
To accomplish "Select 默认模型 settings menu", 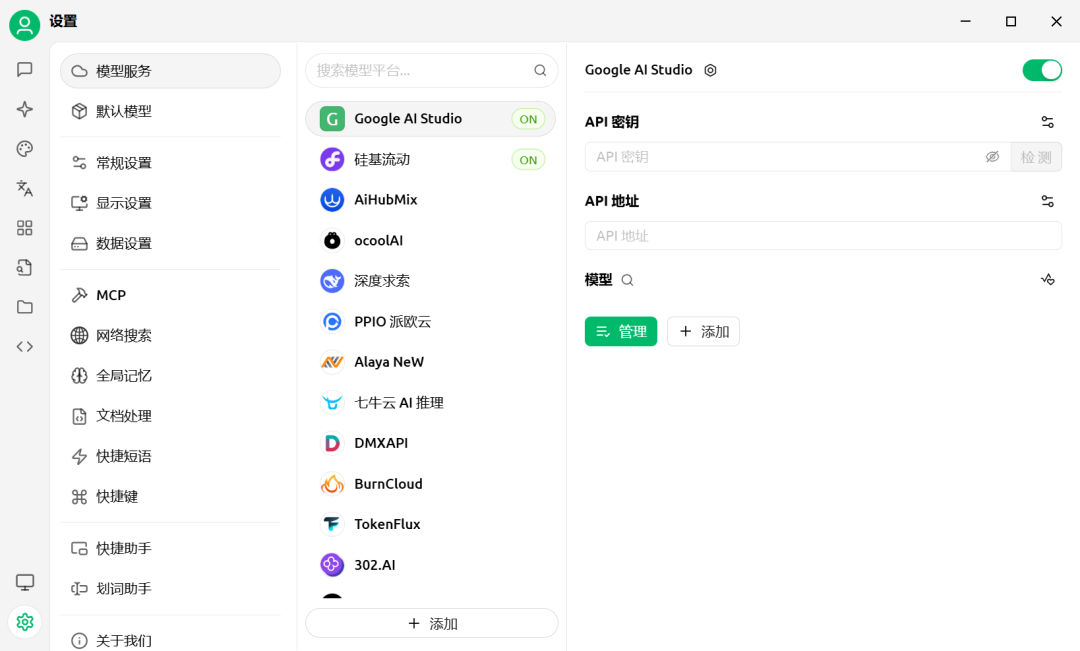I will click(170, 111).
